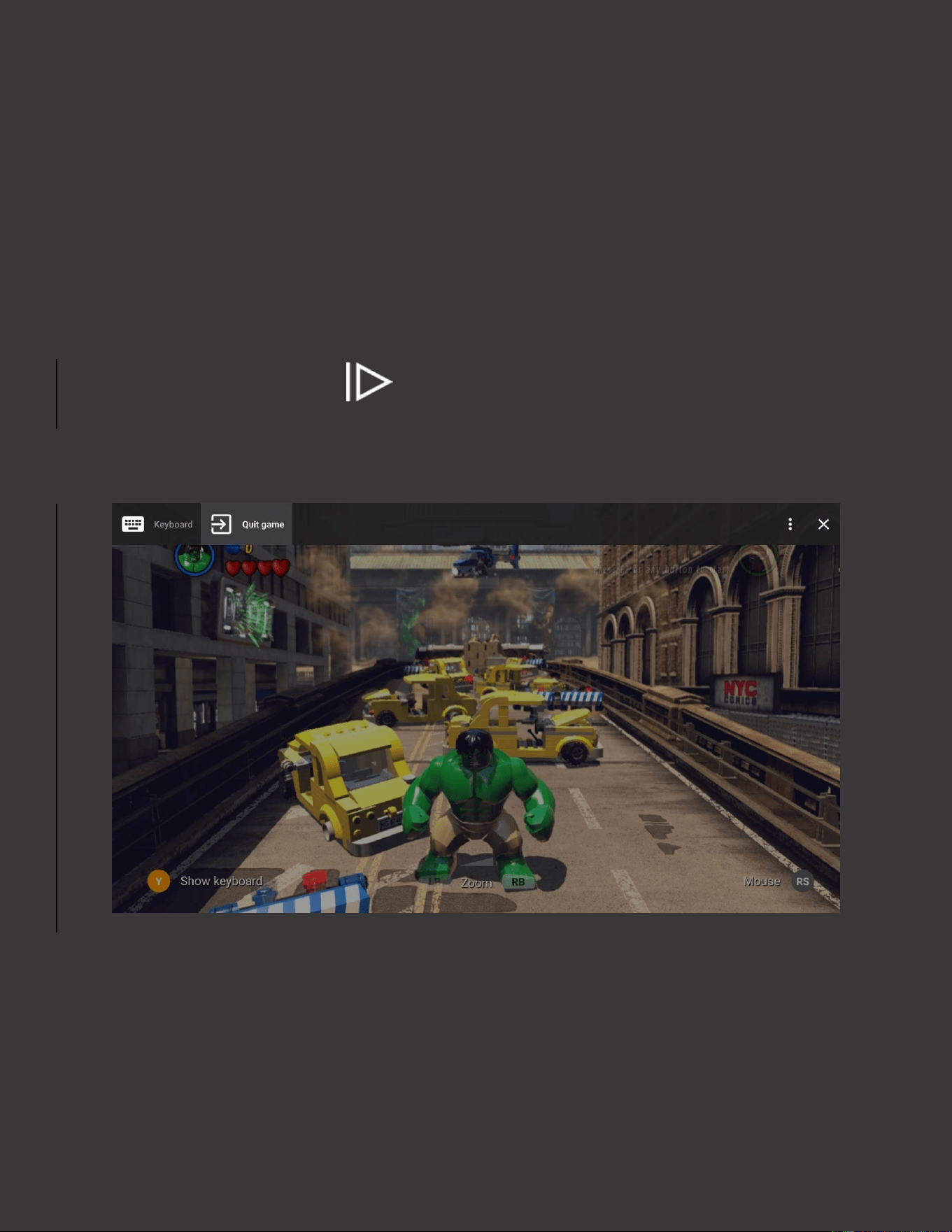This screenshot has height=1232, width=952.
Task: Click the Hulk character portrait icon
Action: (x=194, y=558)
